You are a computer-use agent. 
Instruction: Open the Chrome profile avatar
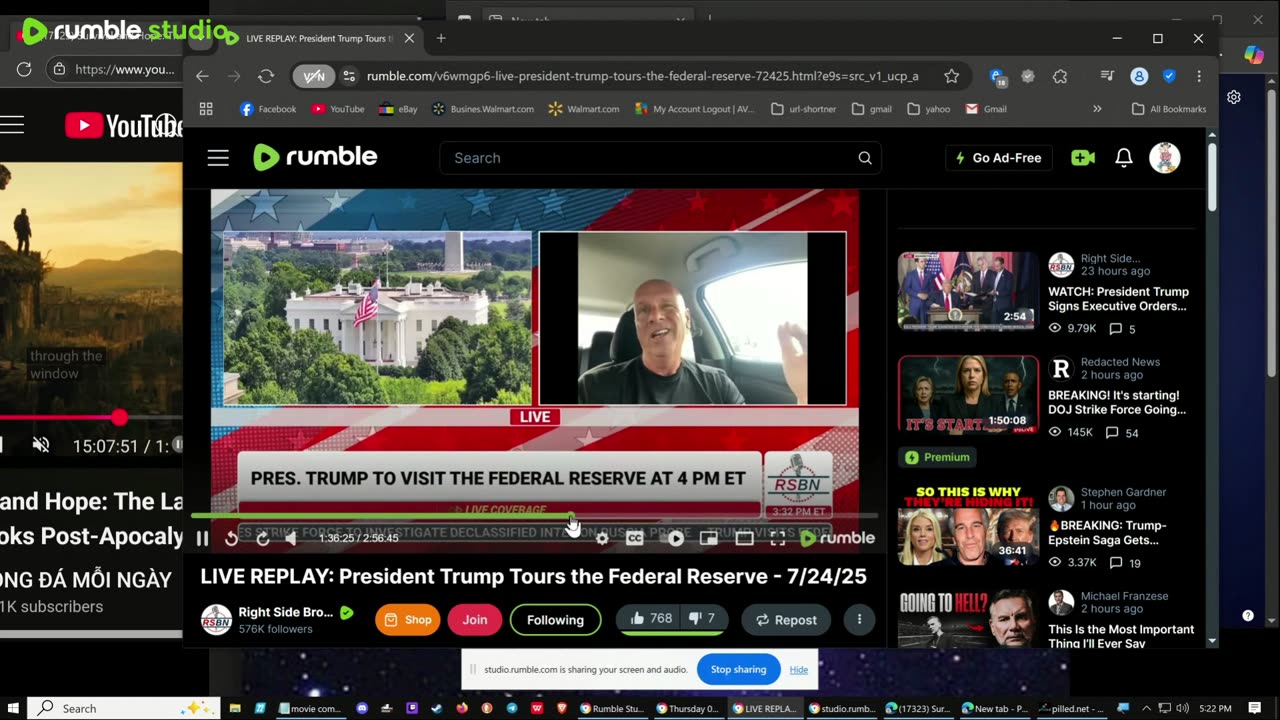click(x=1139, y=76)
